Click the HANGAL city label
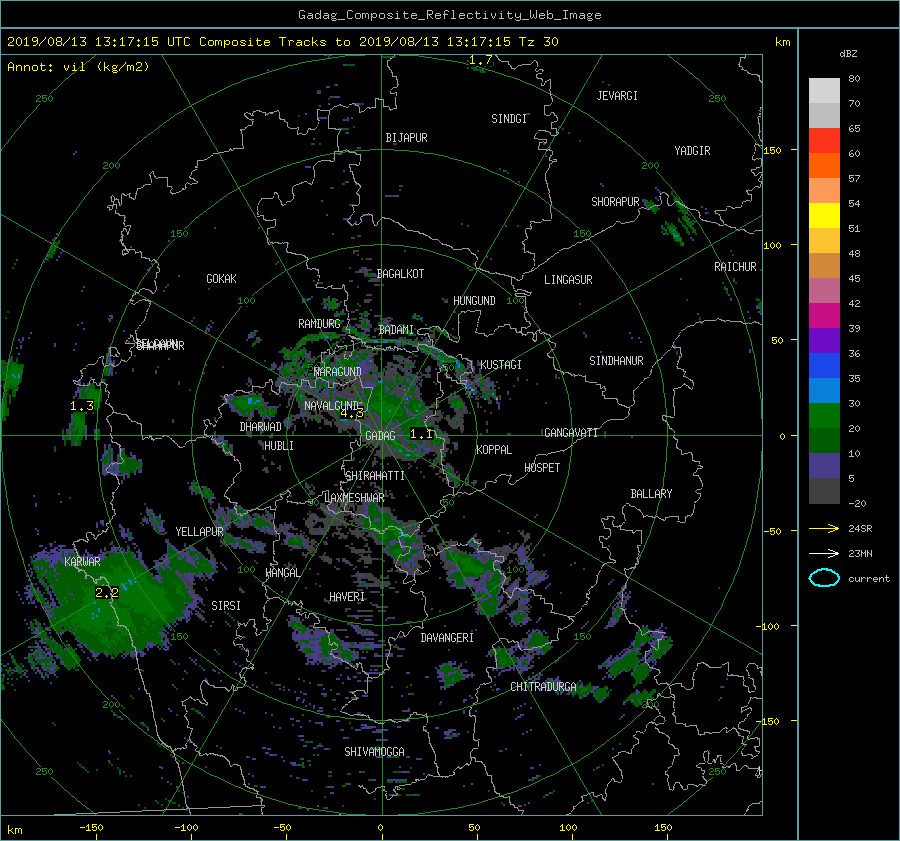 (282, 573)
